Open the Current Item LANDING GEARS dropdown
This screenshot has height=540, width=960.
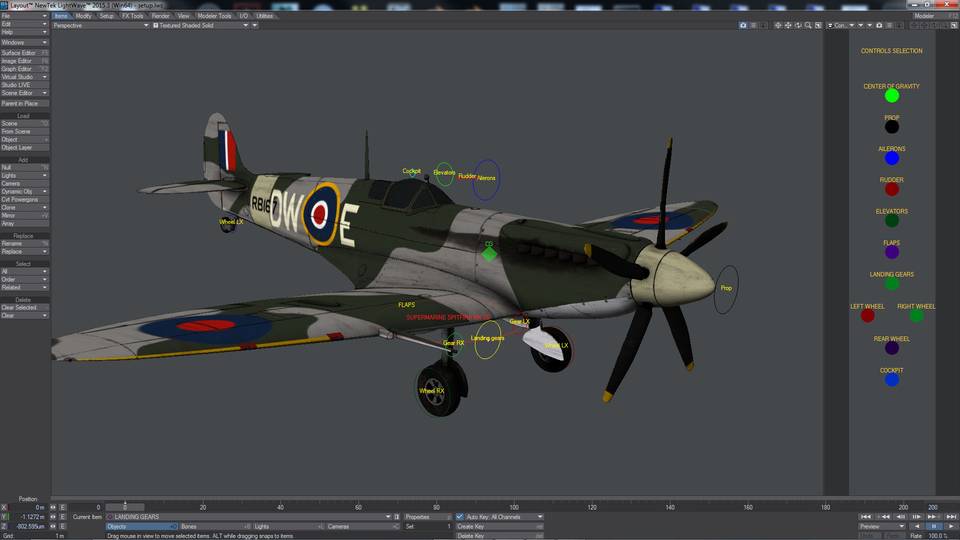(x=249, y=517)
